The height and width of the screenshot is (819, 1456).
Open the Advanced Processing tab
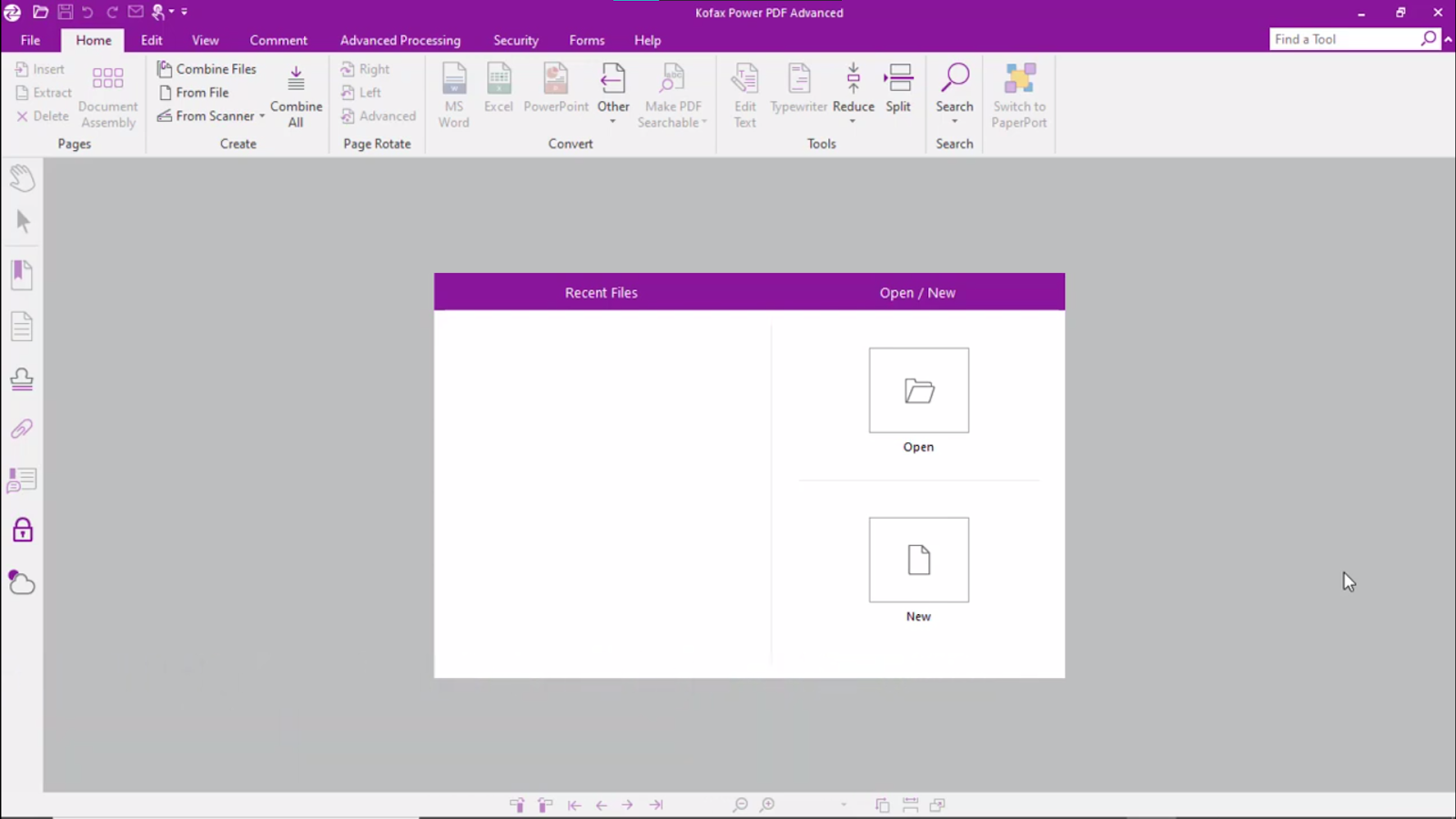point(400,40)
